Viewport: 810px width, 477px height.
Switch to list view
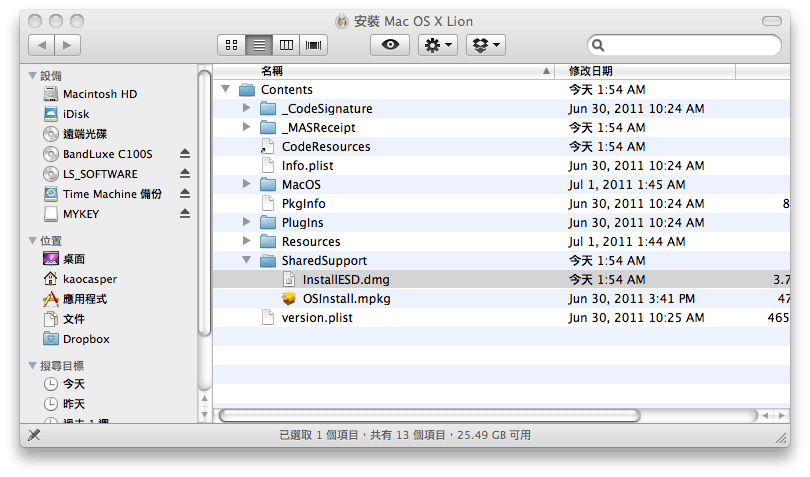[x=259, y=45]
